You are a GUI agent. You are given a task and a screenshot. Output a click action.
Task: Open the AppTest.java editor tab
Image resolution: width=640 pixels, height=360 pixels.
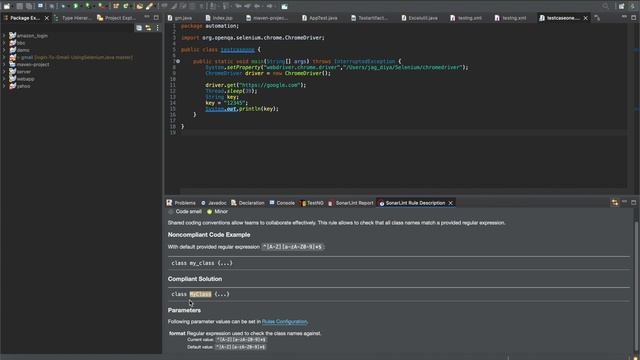[x=320, y=18]
